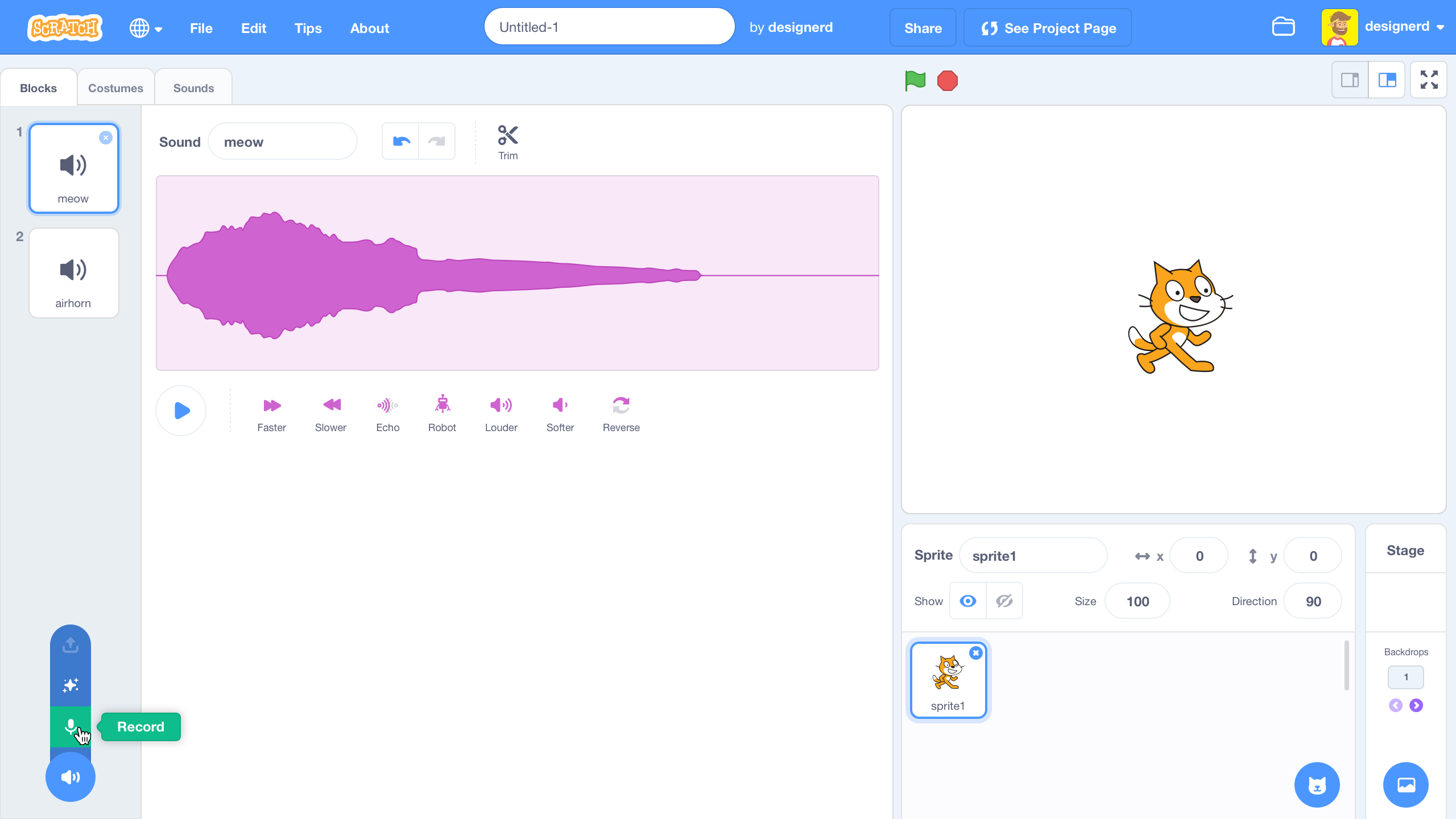Click the Redo arrow in sound editor
This screenshot has height=819, width=1456.
pos(437,141)
